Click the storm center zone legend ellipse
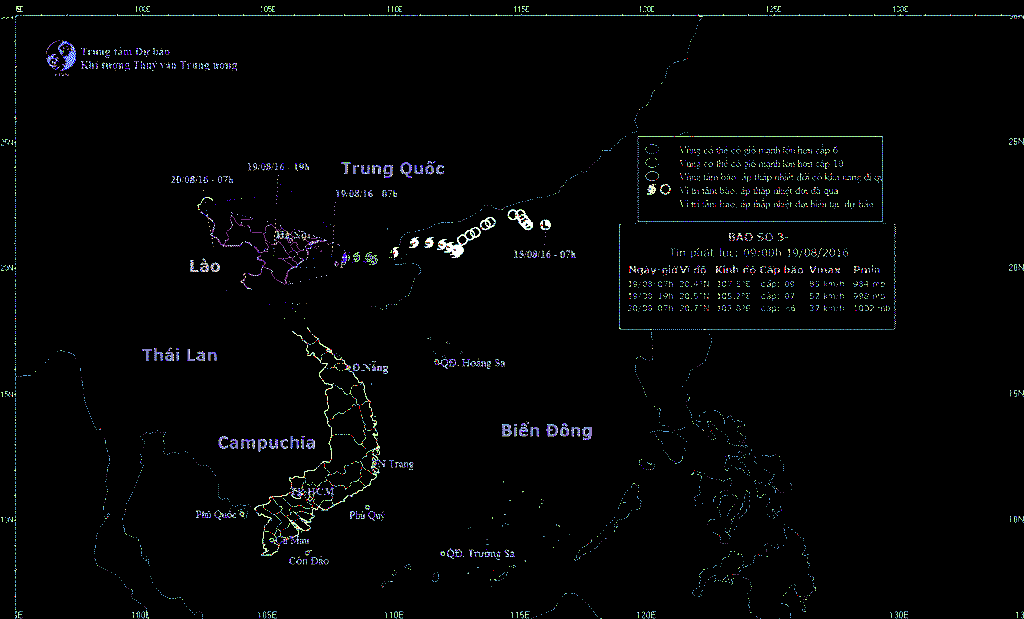Image resolution: width=1024 pixels, height=619 pixels. 651,175
